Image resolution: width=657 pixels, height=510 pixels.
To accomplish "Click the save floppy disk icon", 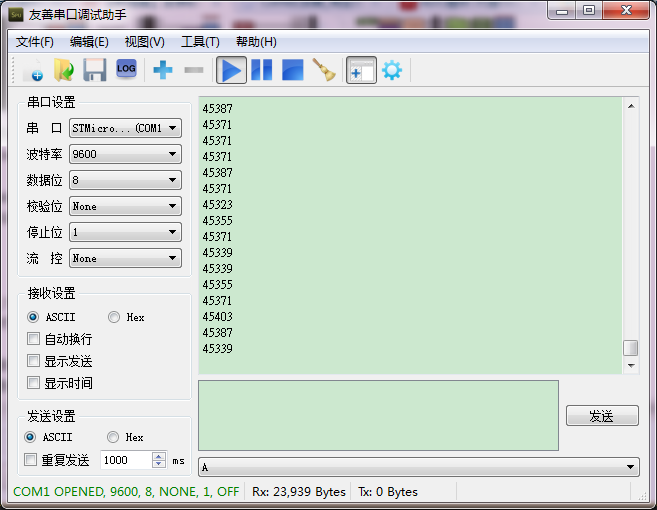I will 94,70.
